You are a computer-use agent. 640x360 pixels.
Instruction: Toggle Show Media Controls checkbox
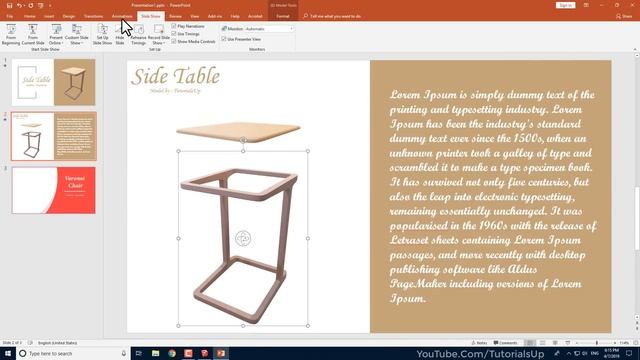tap(173, 42)
